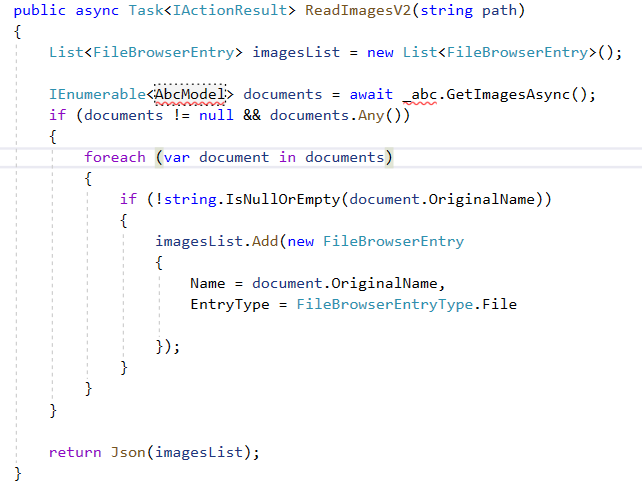Click the GetImagesAsync method call

[508, 95]
